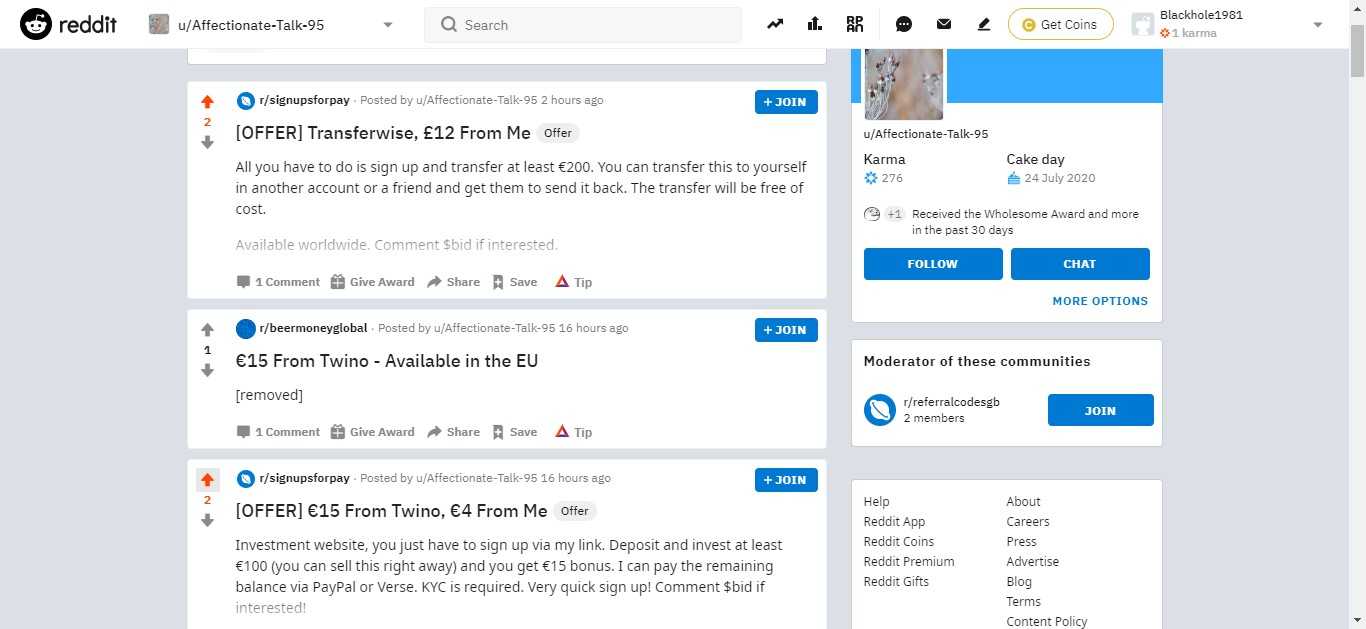This screenshot has height=629, width=1366.
Task: Expand the Blackhole1981 user account menu
Action: tap(1317, 25)
